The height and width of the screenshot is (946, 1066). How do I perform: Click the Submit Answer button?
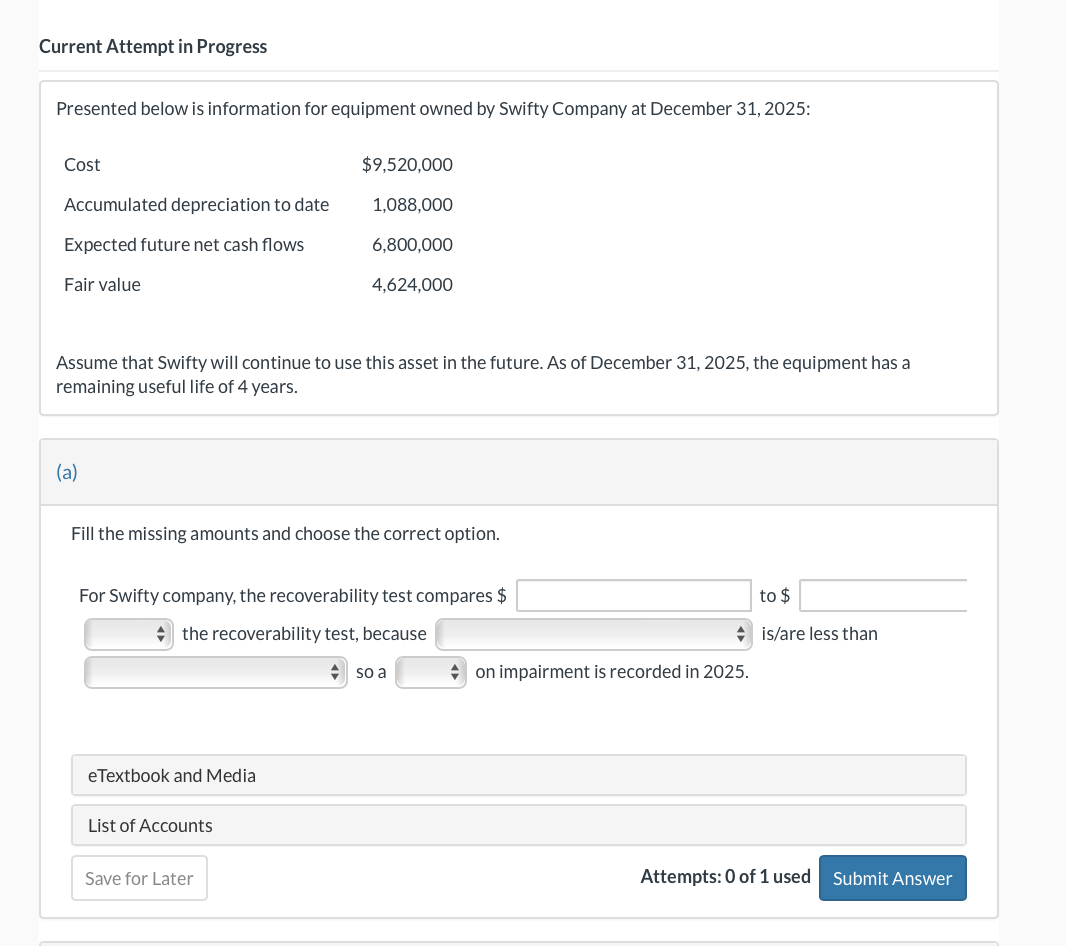pyautogui.click(x=892, y=878)
